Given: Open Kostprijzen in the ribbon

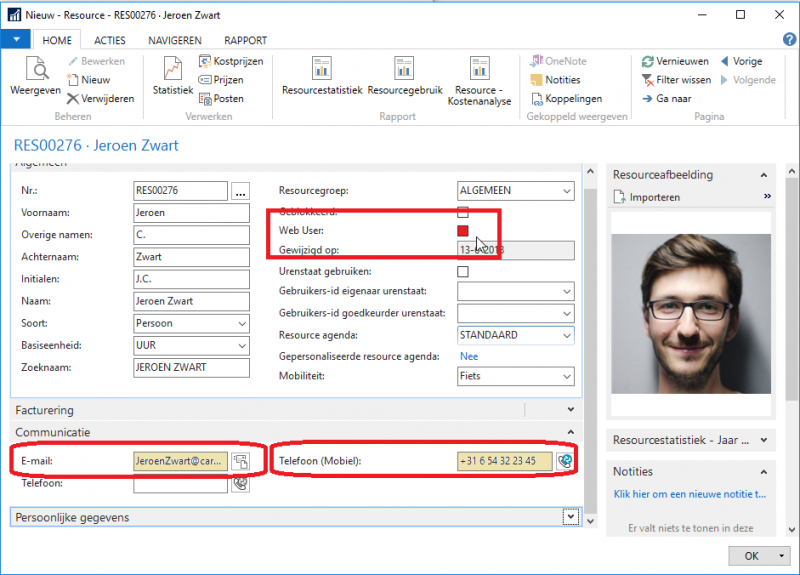Looking at the screenshot, I should [x=231, y=61].
